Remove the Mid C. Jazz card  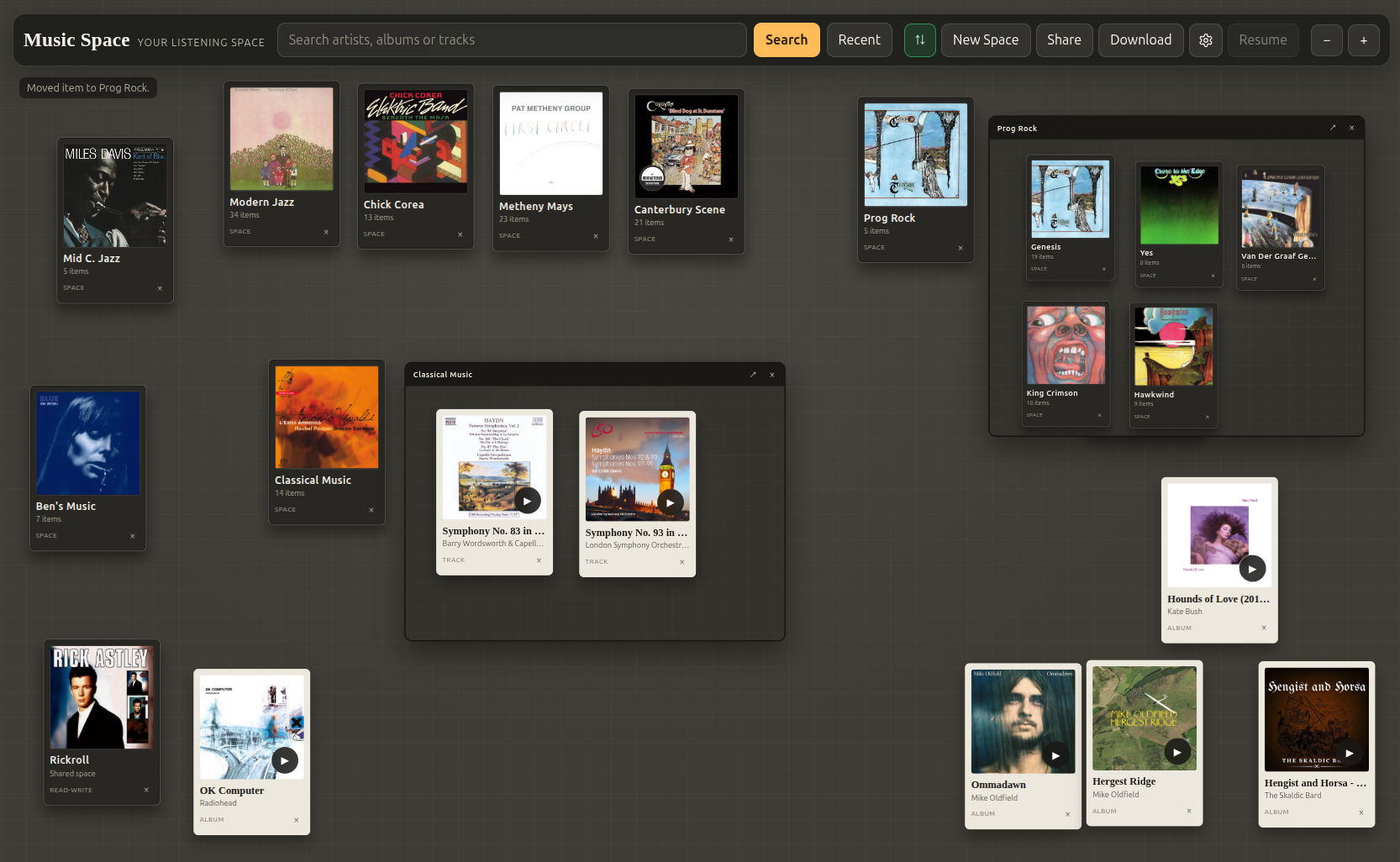click(x=160, y=288)
